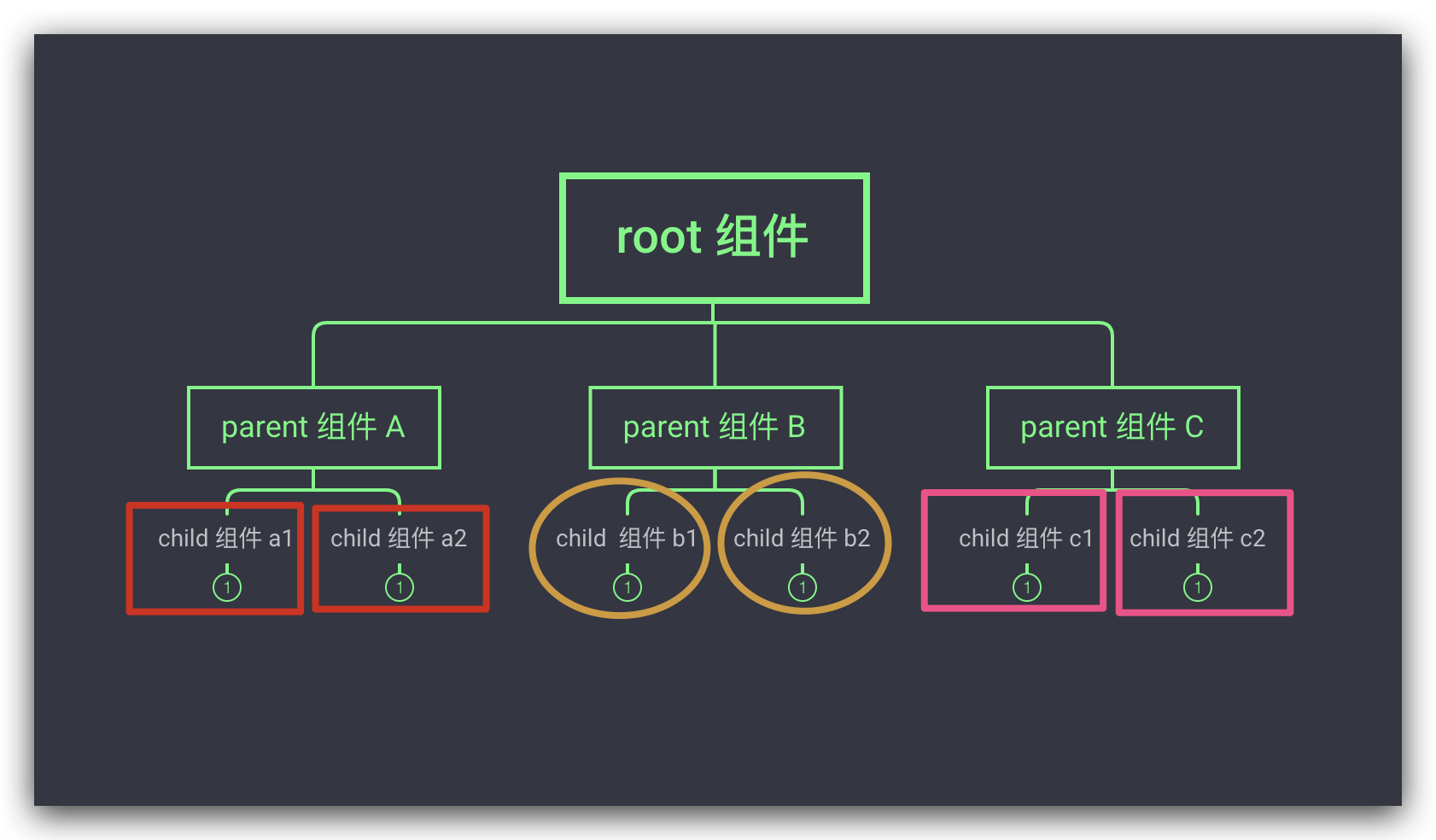Select the parent 组件 B node
This screenshot has width=1436, height=840.
click(x=715, y=427)
